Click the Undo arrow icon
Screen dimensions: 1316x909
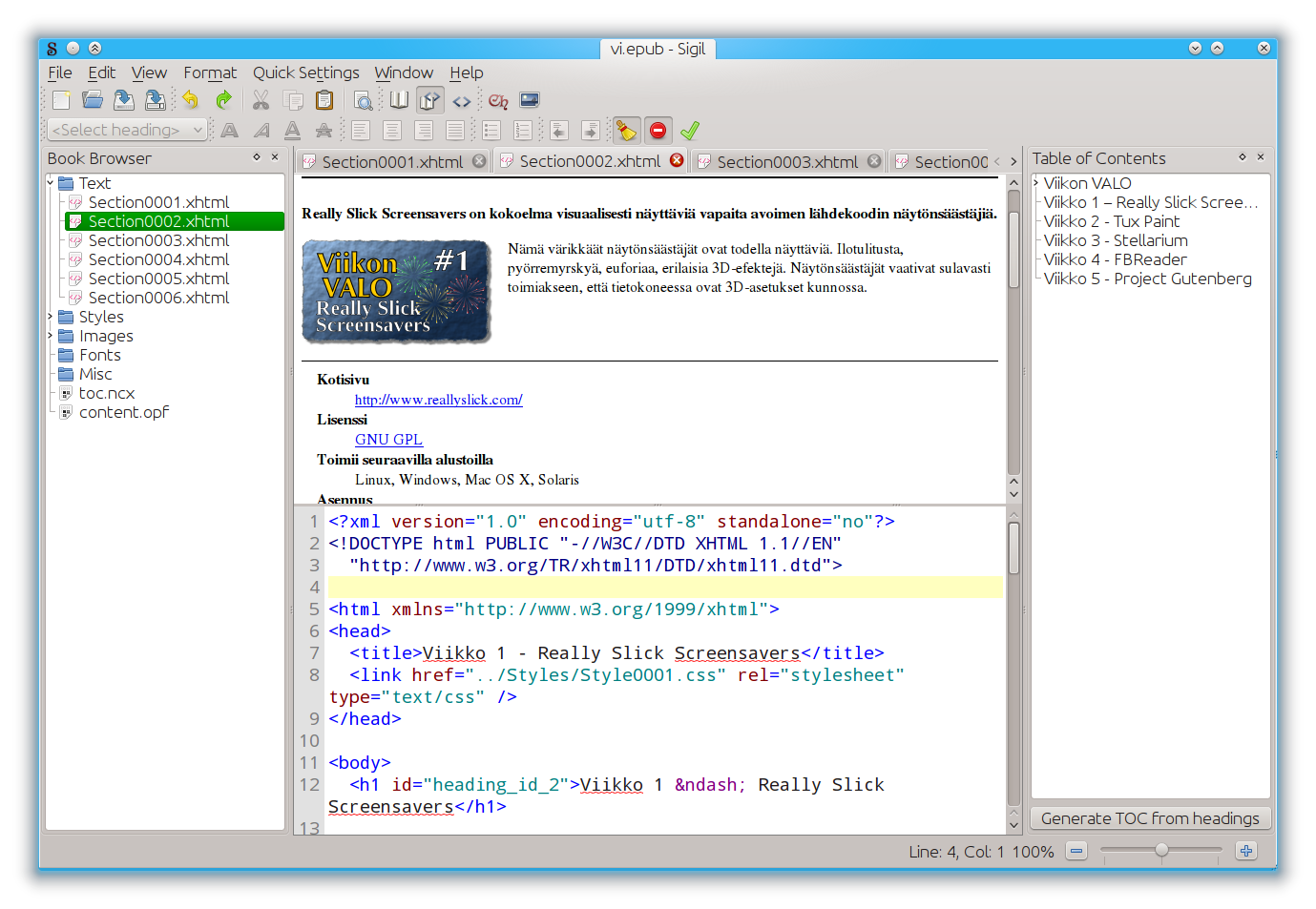(x=191, y=100)
